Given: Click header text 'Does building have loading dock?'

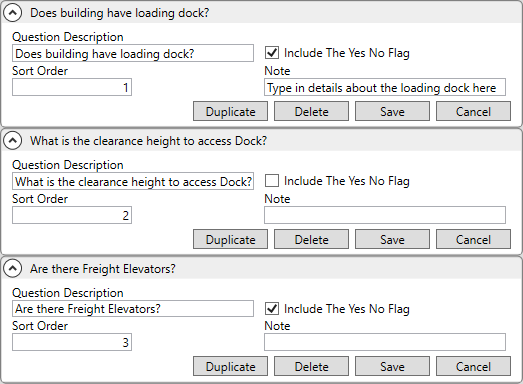Looking at the screenshot, I should [120, 13].
